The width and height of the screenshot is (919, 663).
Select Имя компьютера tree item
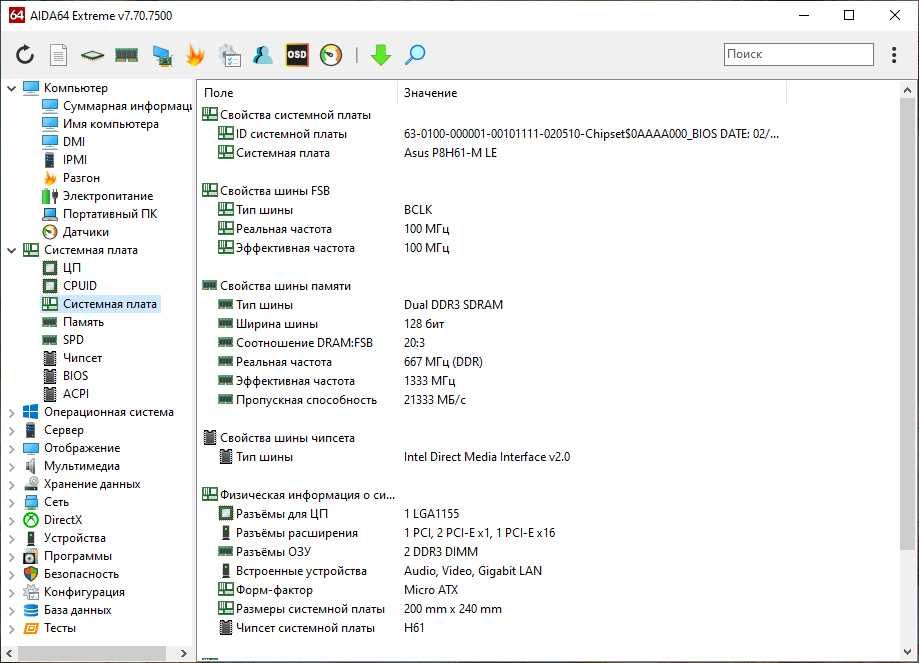pyautogui.click(x=100, y=124)
